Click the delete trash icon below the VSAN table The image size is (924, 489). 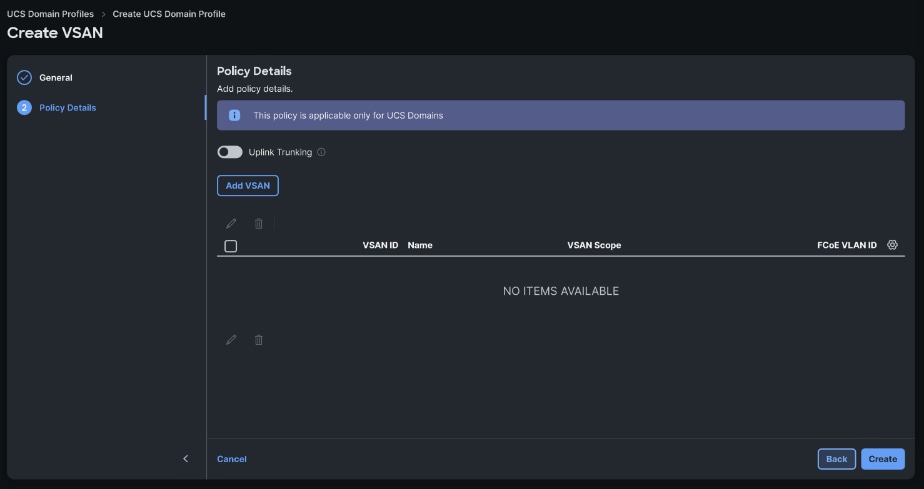coord(259,340)
